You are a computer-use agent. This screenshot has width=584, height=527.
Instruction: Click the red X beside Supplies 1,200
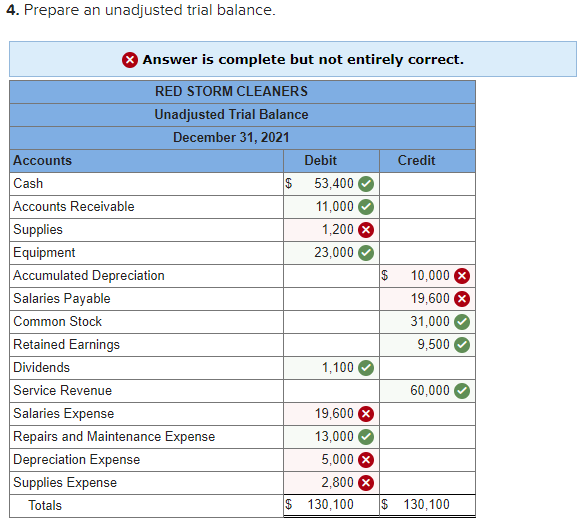point(366,230)
